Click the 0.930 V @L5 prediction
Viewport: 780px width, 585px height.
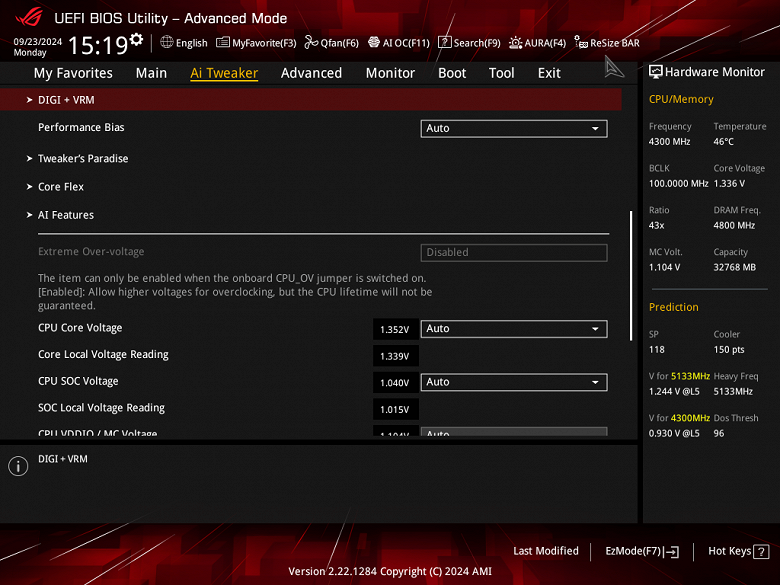point(674,433)
